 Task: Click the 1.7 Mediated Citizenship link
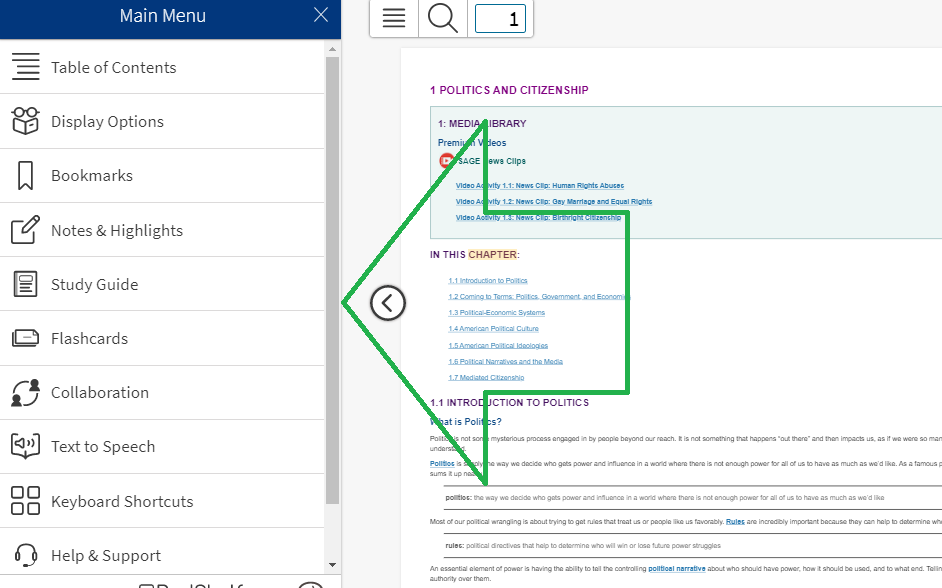pyautogui.click(x=485, y=378)
